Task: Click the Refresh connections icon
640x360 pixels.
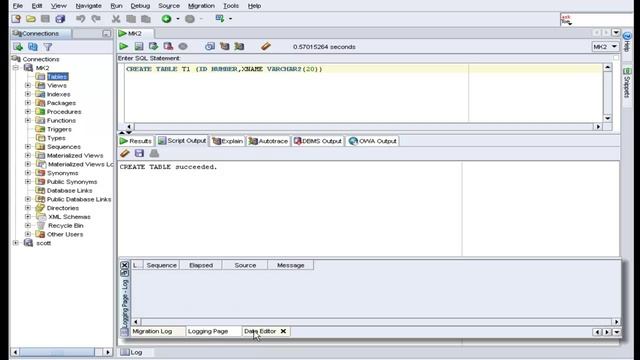Action: [33, 47]
